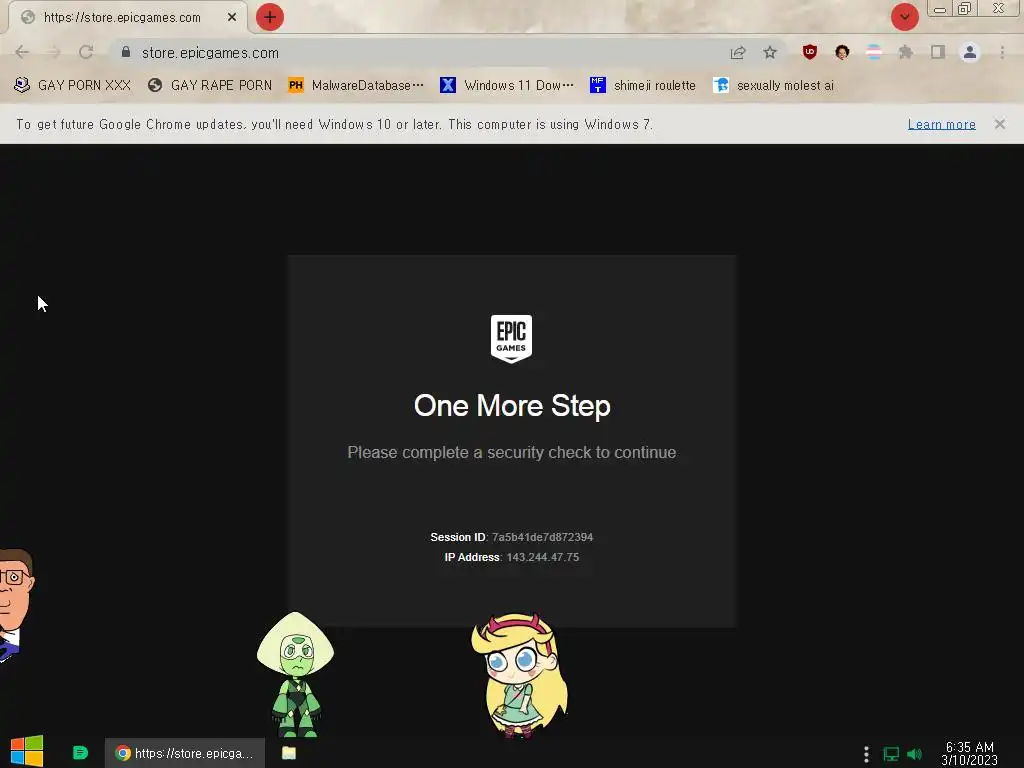Screen dimensions: 1024x768
Task: Dismiss the Chrome update infobar
Action: [x=1000, y=124]
